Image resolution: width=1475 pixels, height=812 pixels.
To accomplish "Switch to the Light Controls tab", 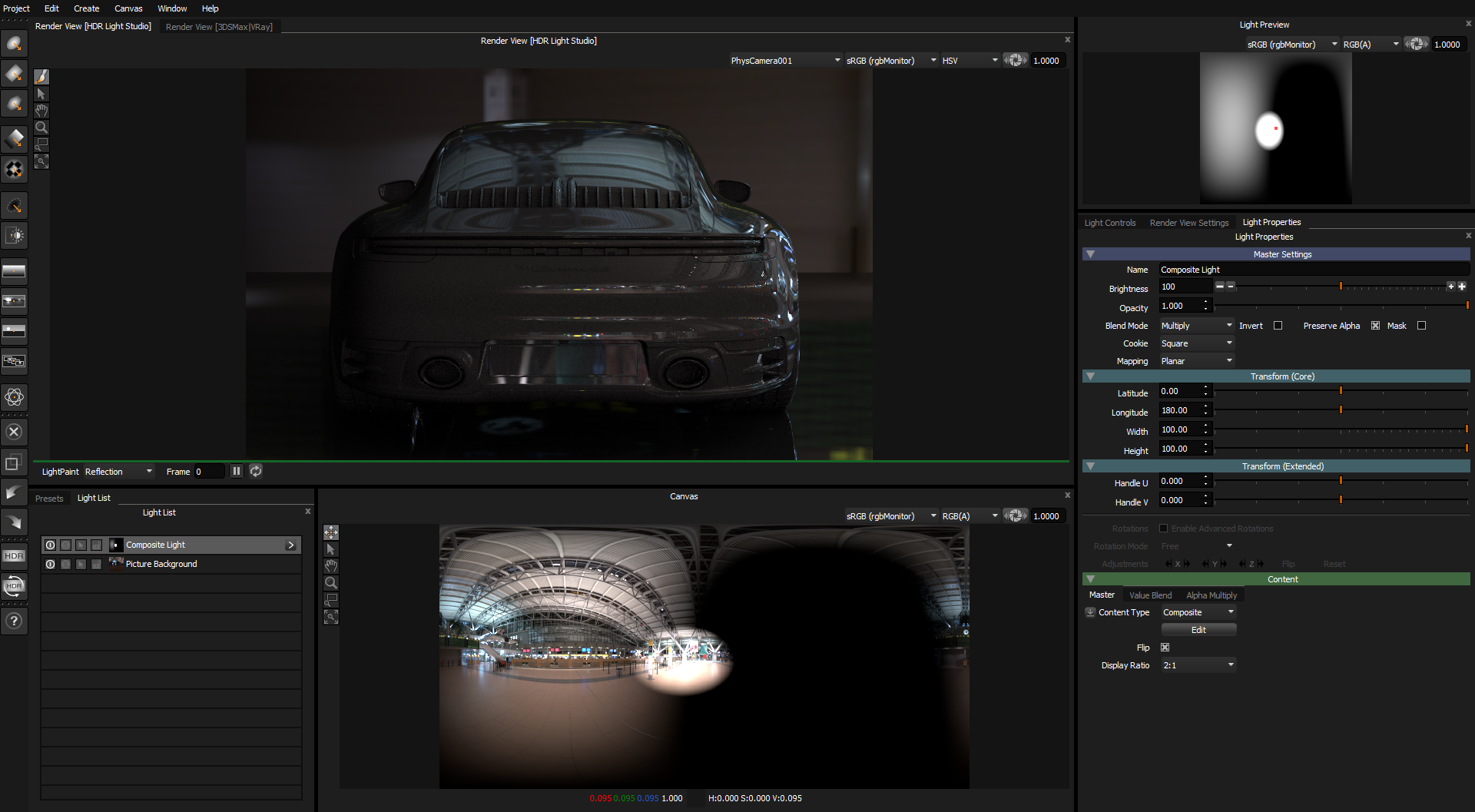I will click(1109, 223).
